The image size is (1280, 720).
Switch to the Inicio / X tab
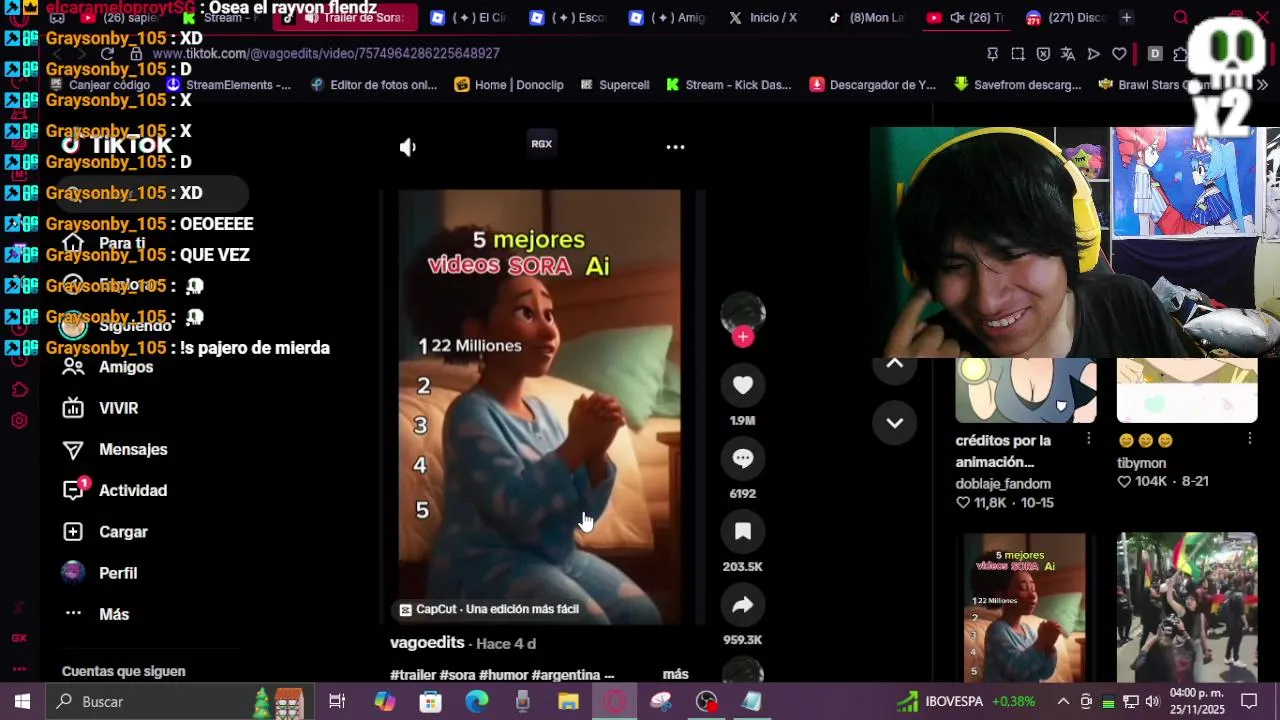coord(763,17)
